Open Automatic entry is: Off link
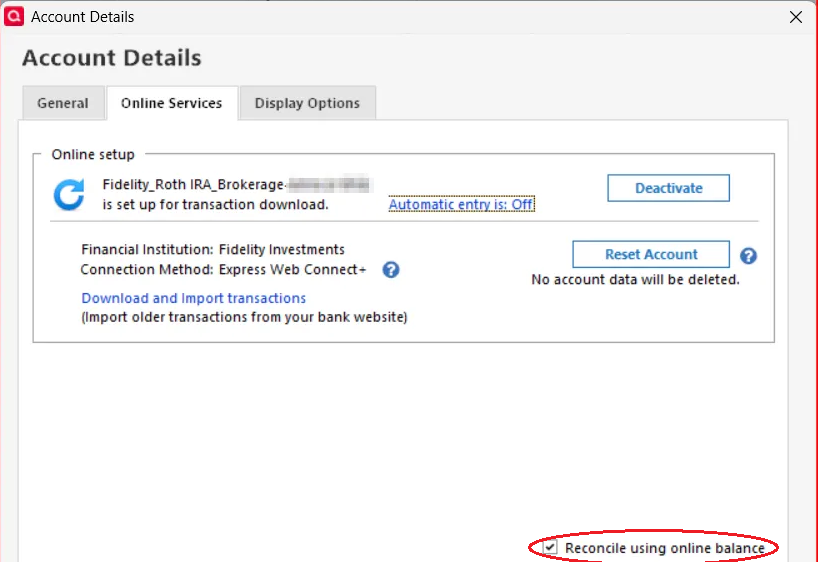 pos(461,205)
